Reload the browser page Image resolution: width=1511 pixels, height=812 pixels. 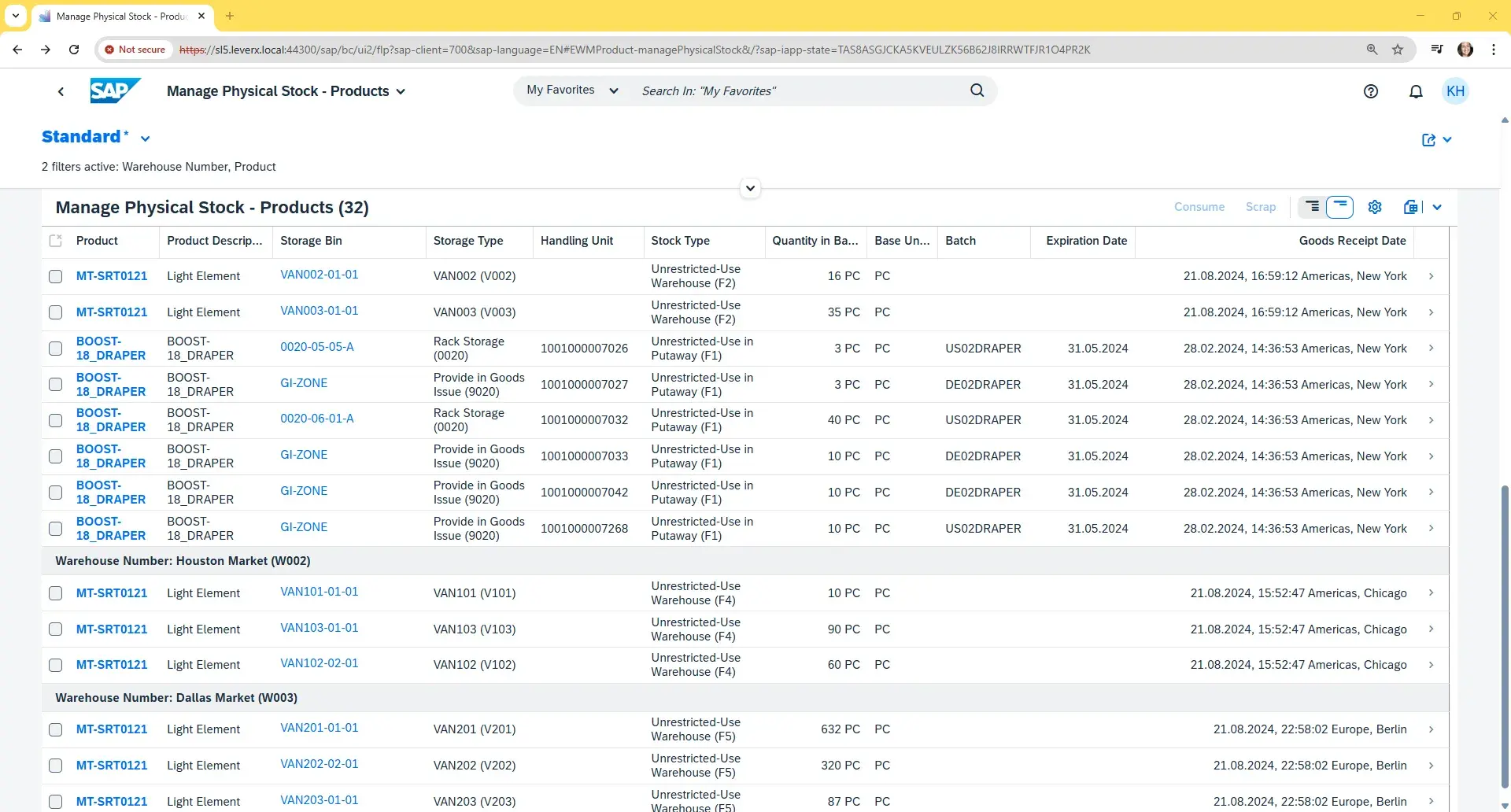[x=74, y=50]
